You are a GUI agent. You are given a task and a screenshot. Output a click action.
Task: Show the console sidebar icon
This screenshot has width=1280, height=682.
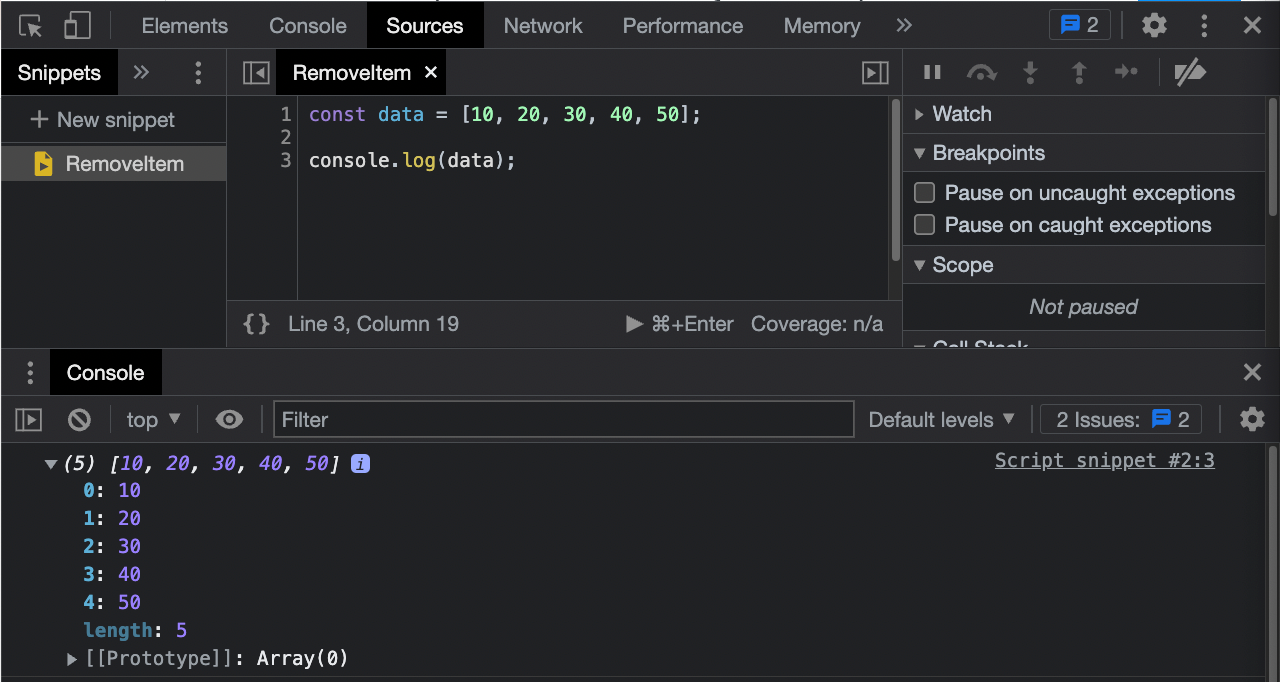(x=28, y=420)
